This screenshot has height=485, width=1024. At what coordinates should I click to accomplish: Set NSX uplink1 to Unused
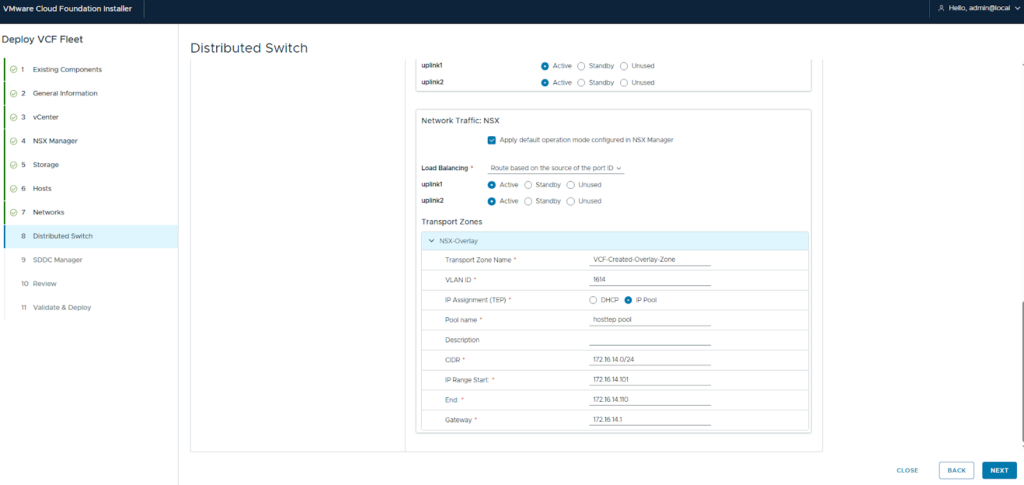pyautogui.click(x=571, y=185)
